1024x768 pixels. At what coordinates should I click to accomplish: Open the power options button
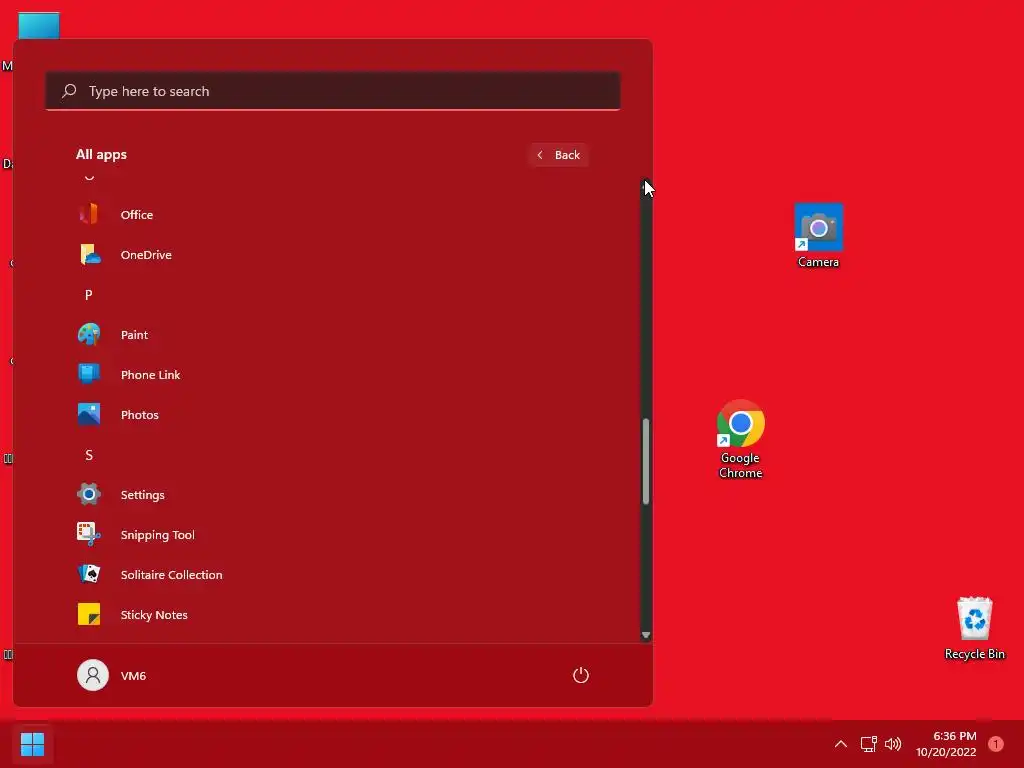581,675
